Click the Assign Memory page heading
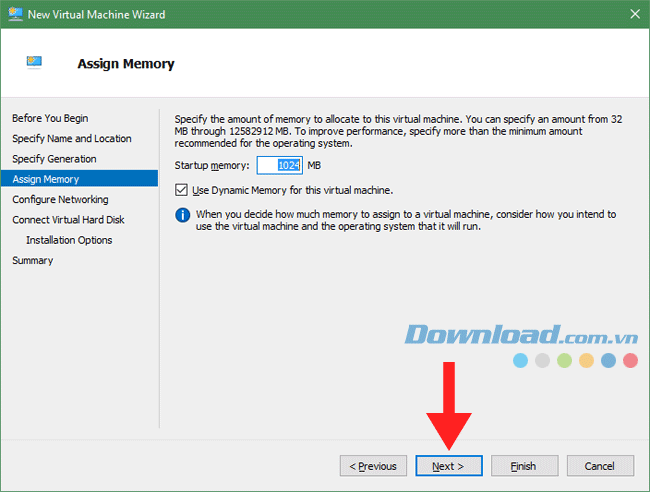 tap(126, 64)
